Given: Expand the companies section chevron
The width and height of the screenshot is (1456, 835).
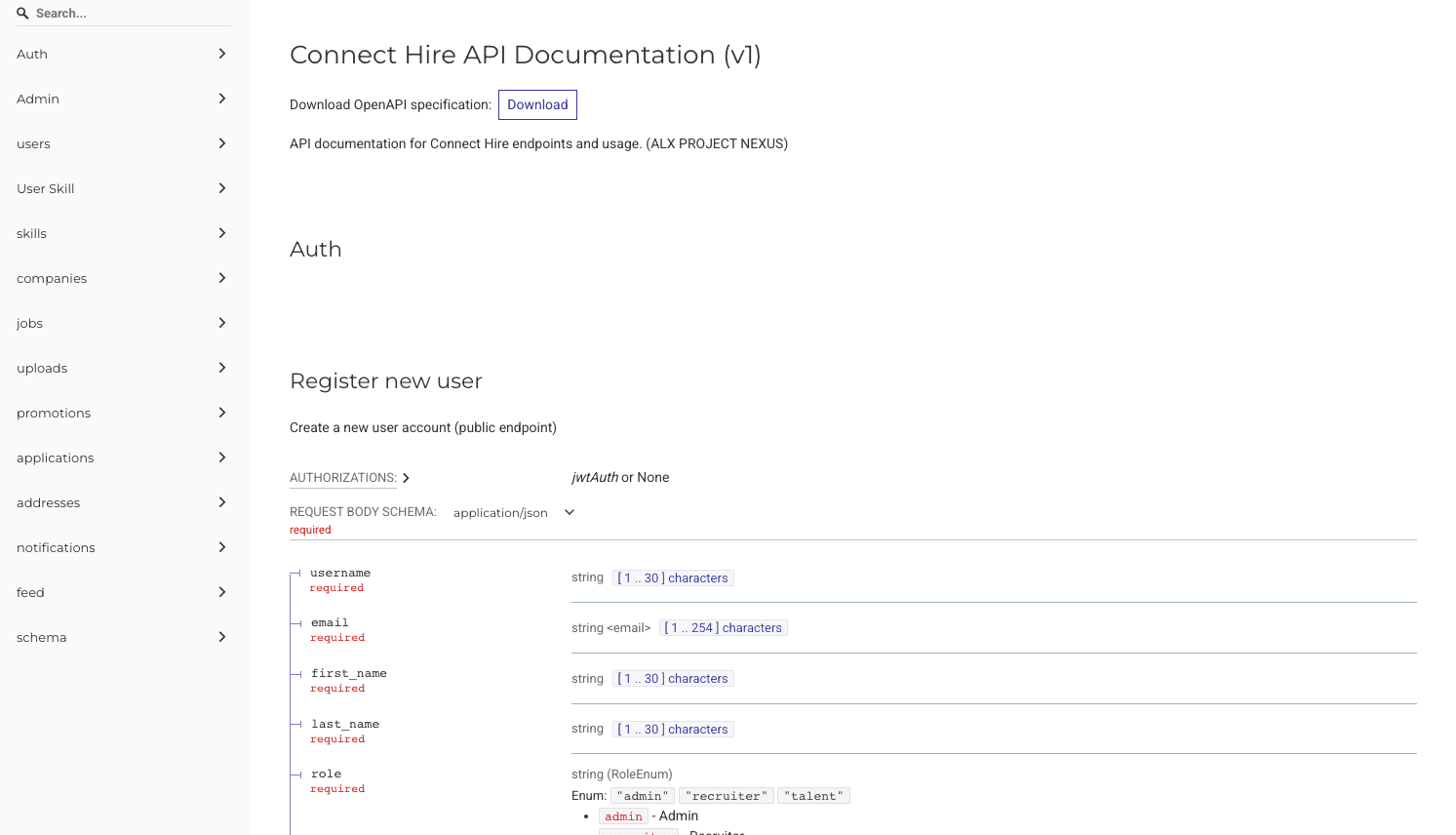Looking at the screenshot, I should [222, 278].
